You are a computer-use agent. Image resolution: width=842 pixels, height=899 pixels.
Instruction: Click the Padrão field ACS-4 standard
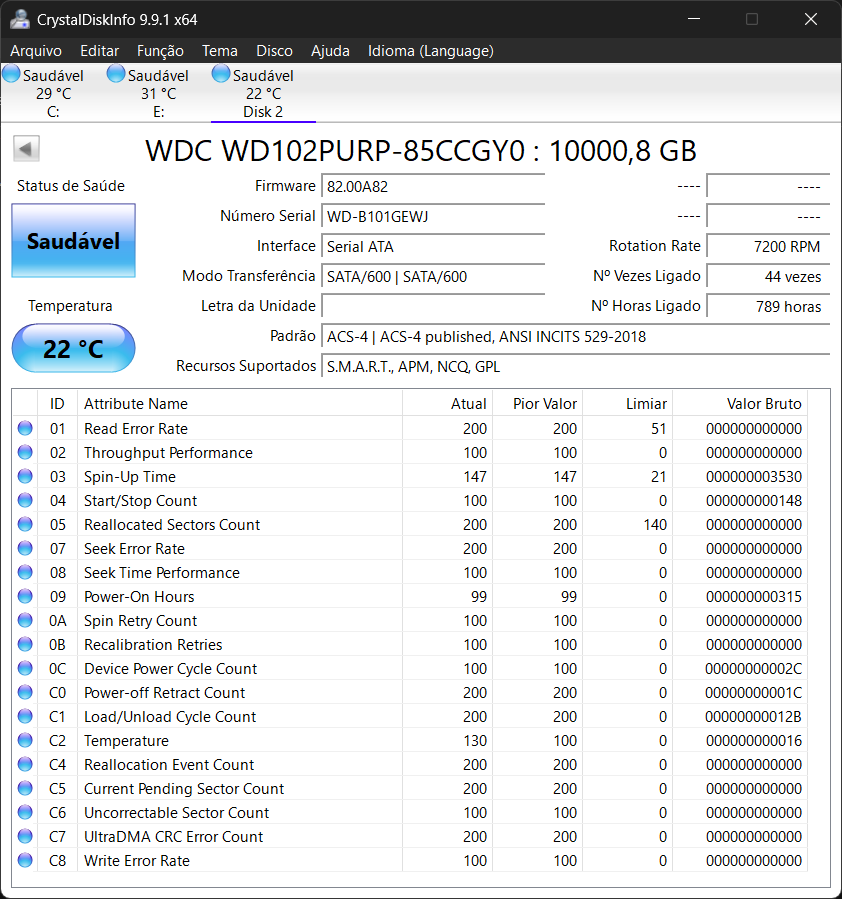(x=575, y=336)
